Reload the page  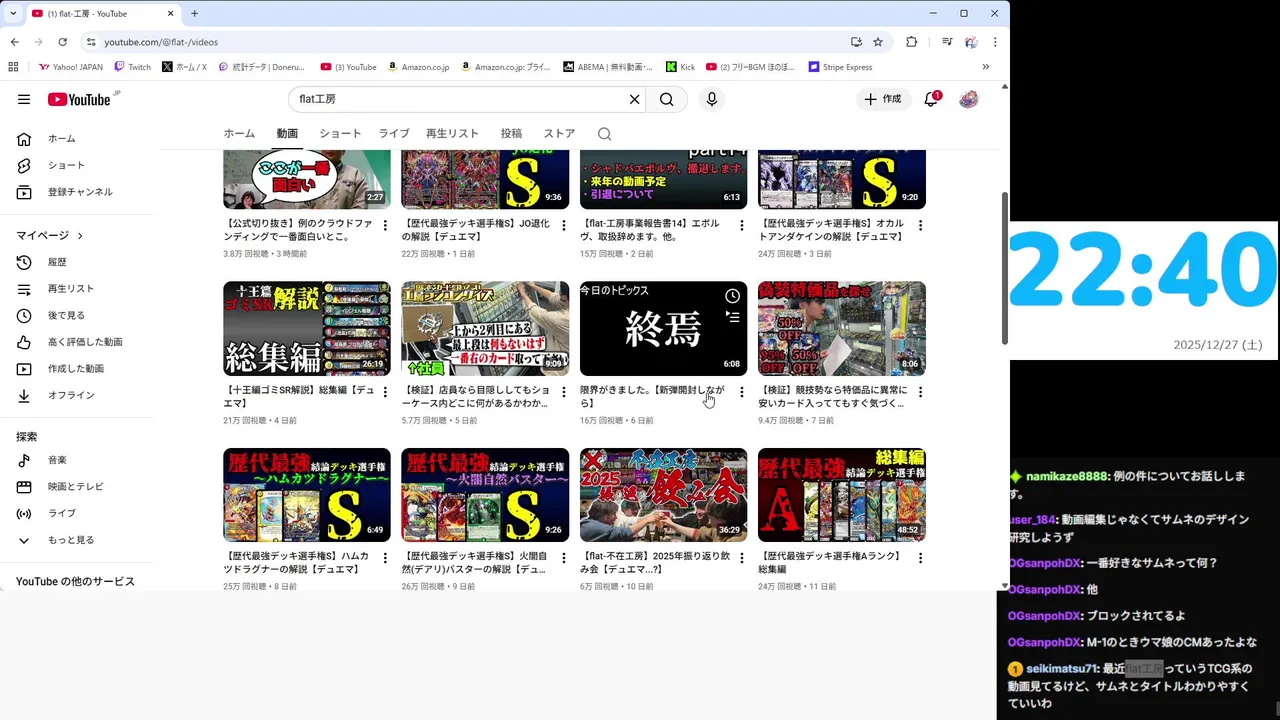coord(62,42)
